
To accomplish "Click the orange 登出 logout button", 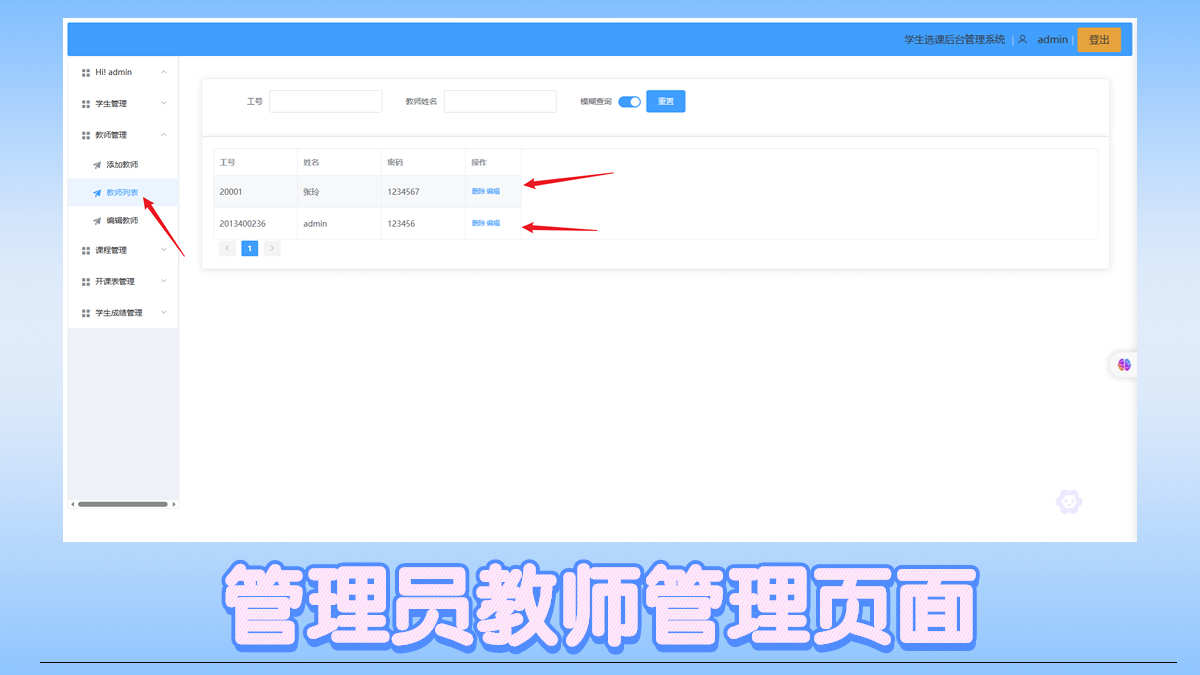I will click(1099, 40).
